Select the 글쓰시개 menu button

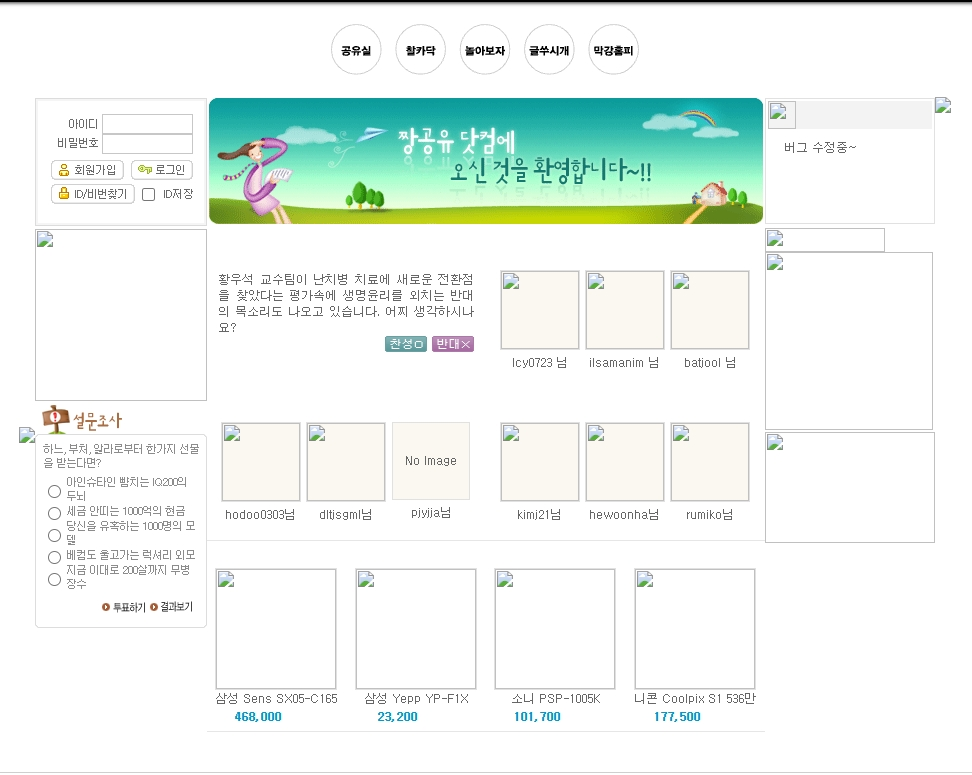[x=549, y=50]
